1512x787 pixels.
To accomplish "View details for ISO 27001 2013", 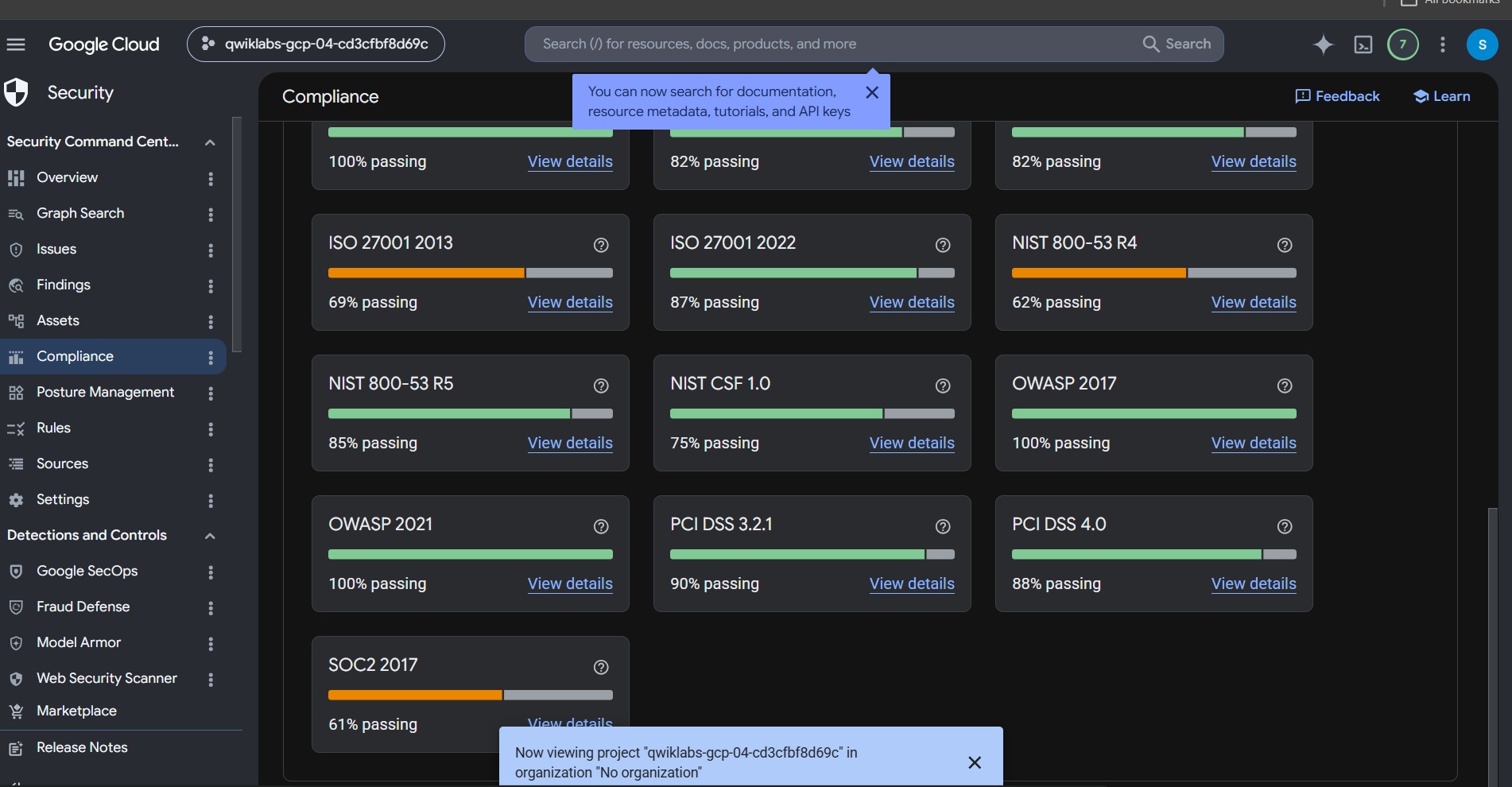I will [x=570, y=302].
